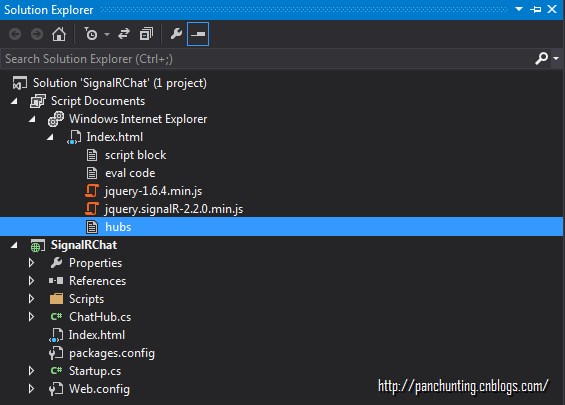Expand the Scripts folder
The width and height of the screenshot is (565, 405).
tap(31, 299)
